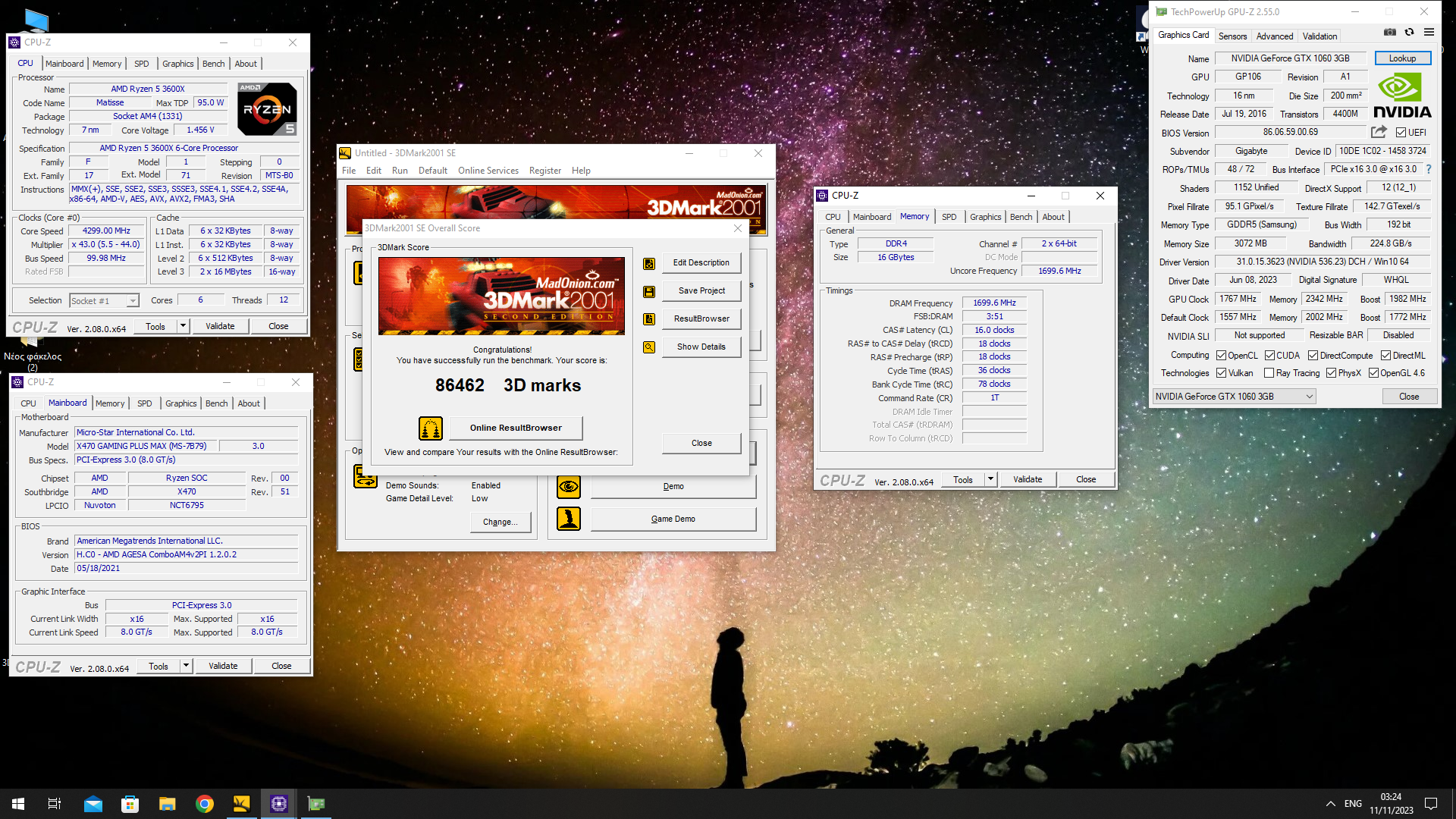The image size is (1456, 819).
Task: Expand Tools arrow in Memory CPU-Z window
Action: point(990,479)
